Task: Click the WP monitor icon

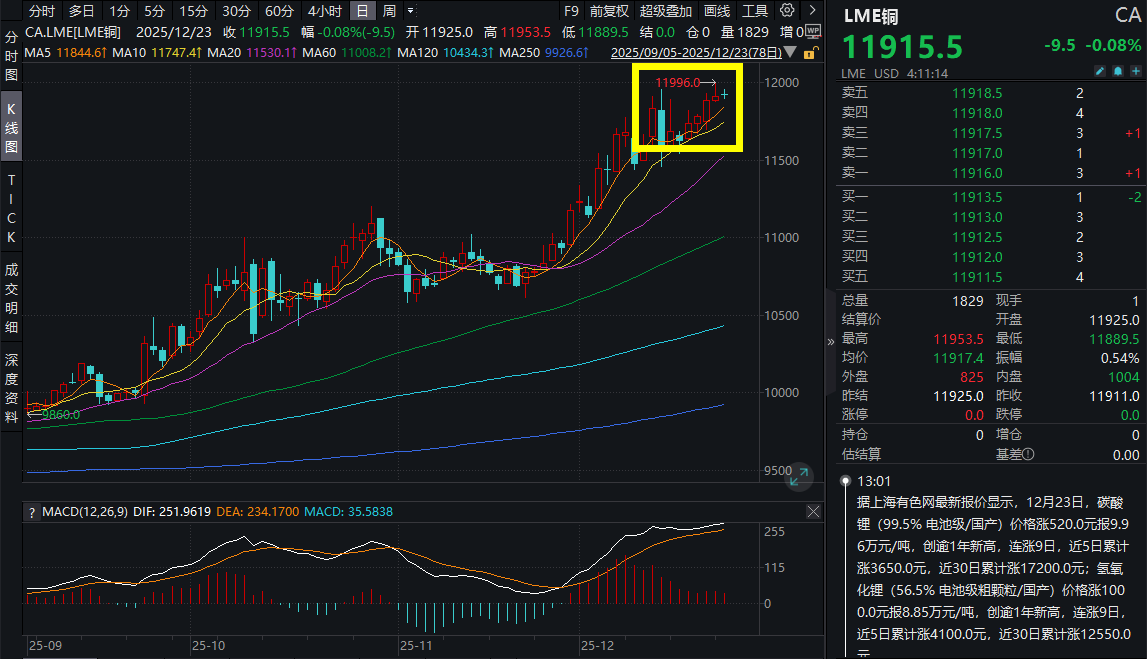Action: 812,31
